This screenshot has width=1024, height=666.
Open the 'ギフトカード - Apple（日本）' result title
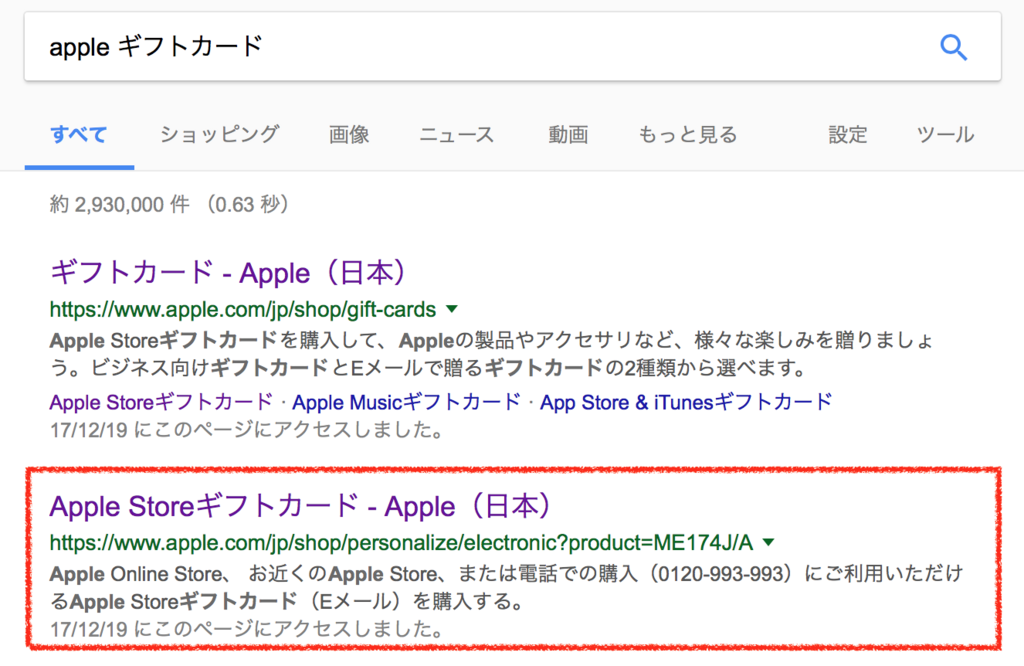click(229, 272)
